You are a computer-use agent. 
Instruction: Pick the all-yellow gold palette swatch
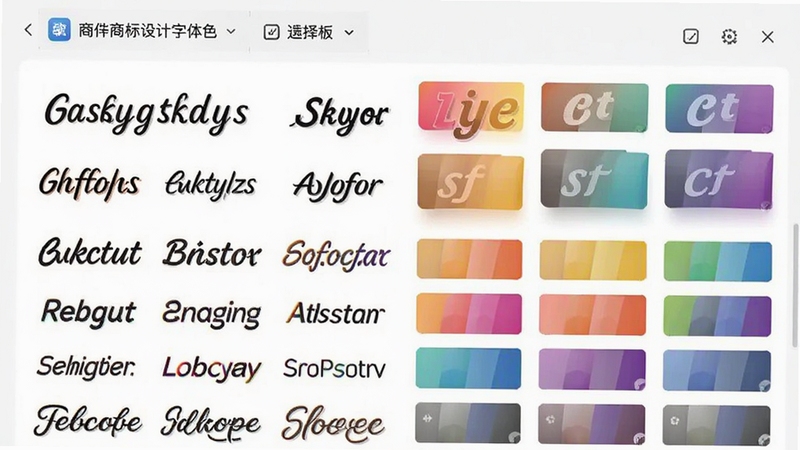click(593, 261)
